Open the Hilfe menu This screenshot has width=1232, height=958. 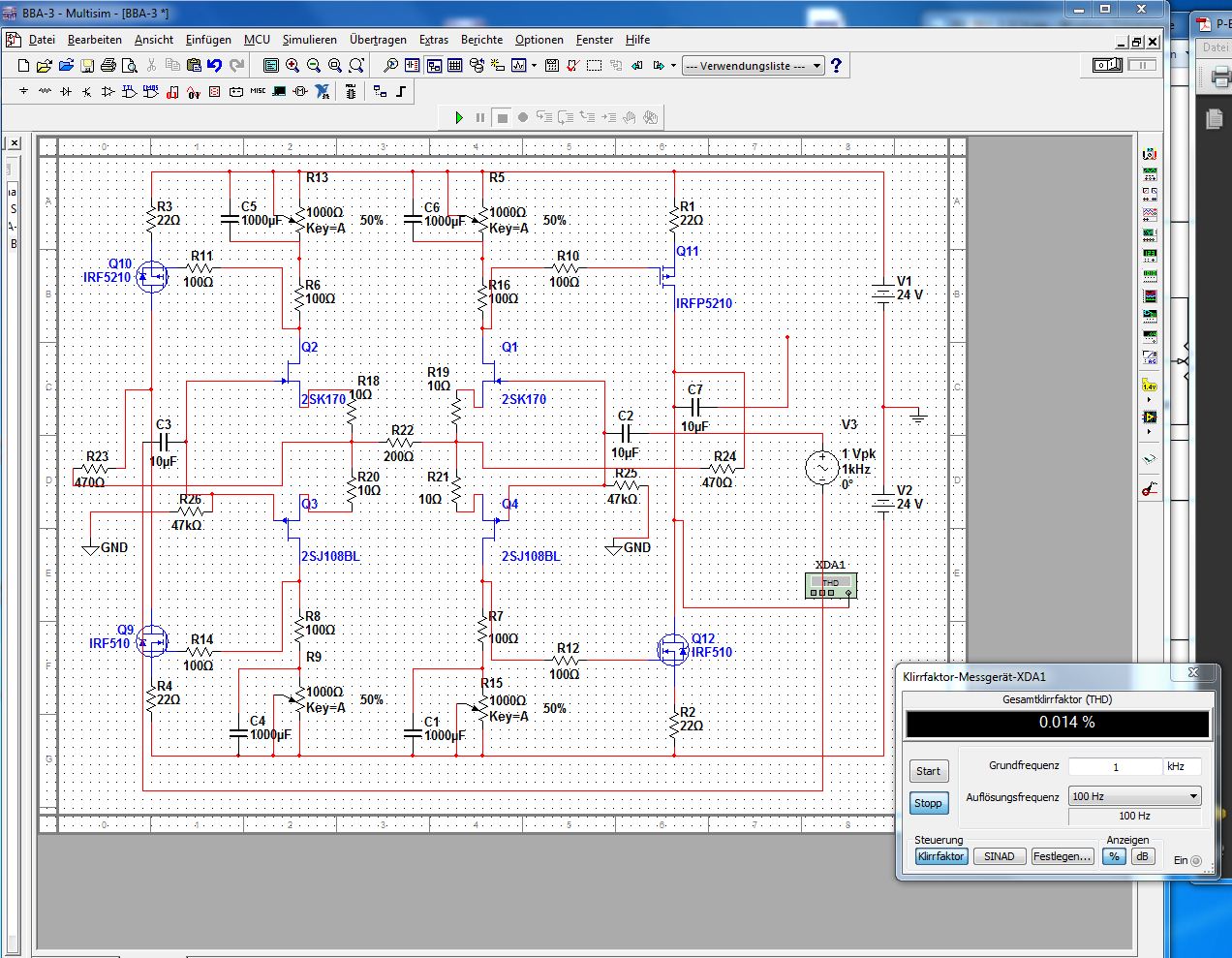click(637, 40)
